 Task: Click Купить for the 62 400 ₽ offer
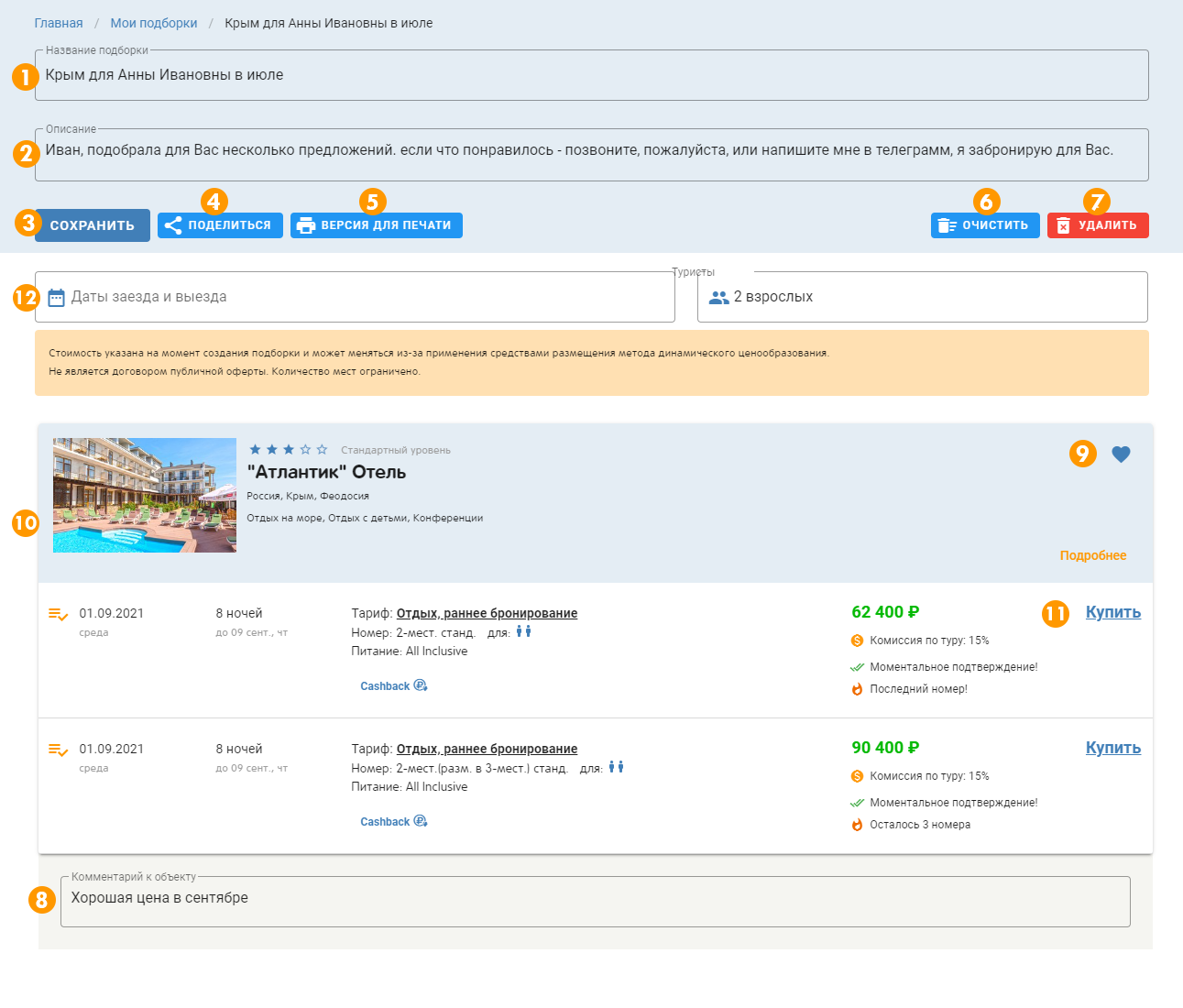pos(1112,612)
